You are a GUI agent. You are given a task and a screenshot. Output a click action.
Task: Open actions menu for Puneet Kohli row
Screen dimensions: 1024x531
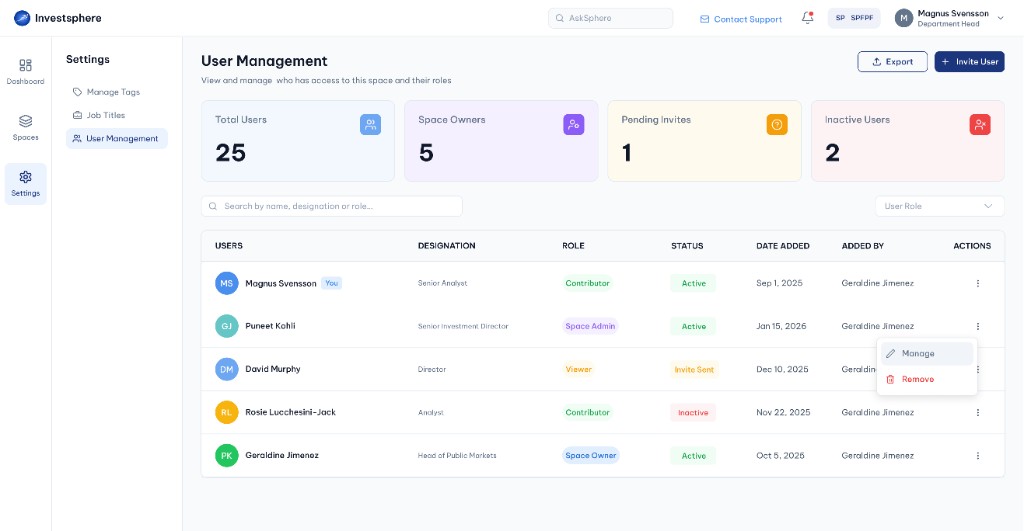coord(978,326)
